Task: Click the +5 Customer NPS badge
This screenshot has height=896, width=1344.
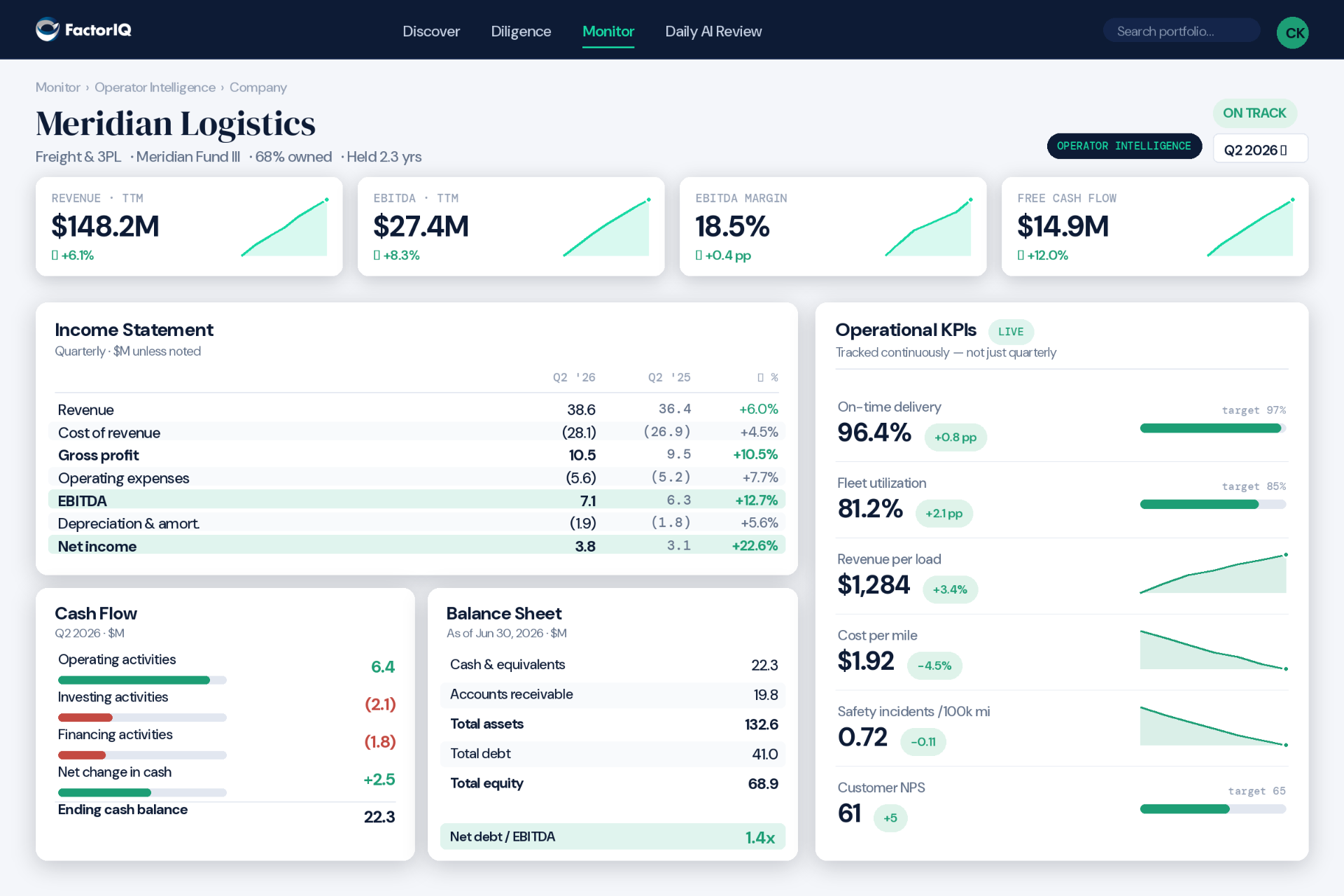Action: [x=890, y=818]
